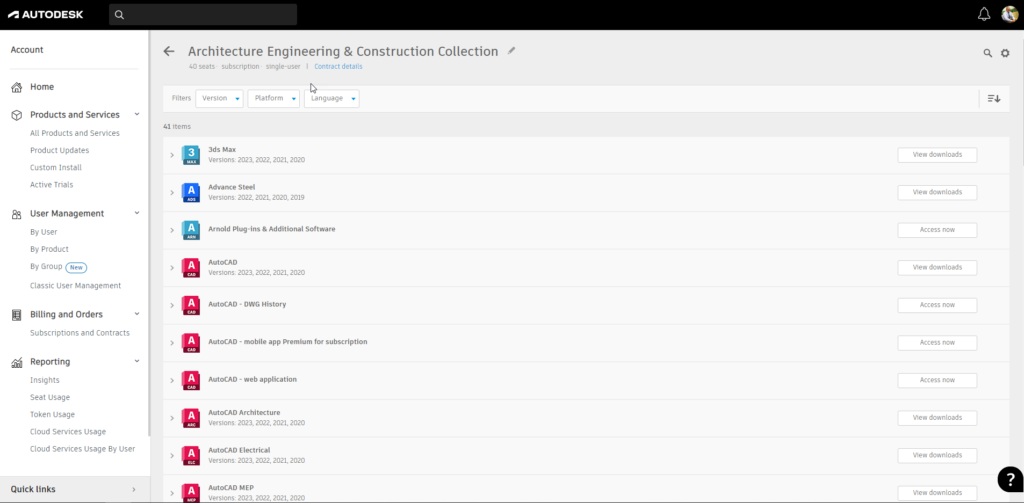The width and height of the screenshot is (1024, 503).
Task: Open Subscriptions and Contracts
Action: click(80, 333)
